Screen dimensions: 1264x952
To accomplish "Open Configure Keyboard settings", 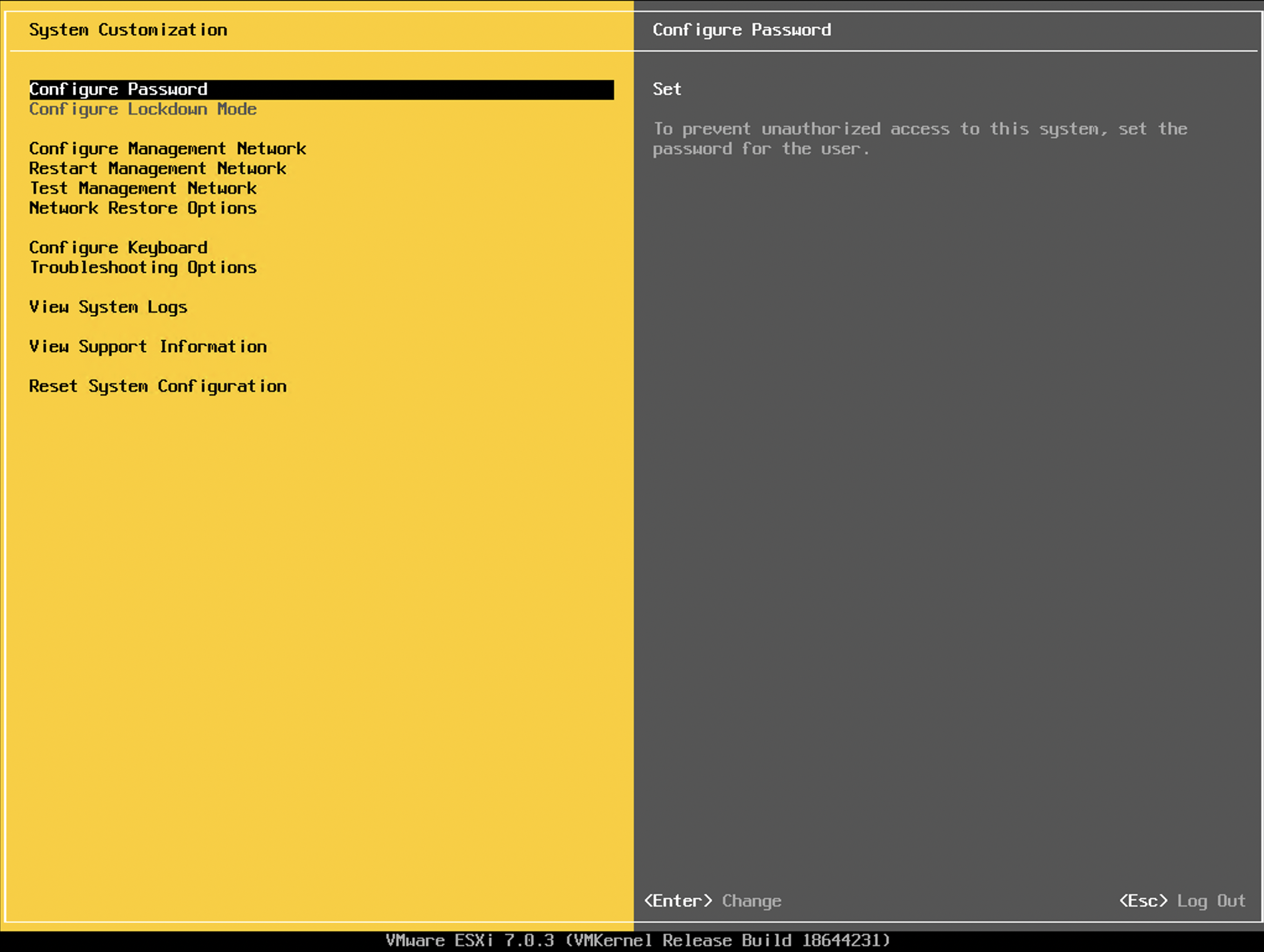I will click(x=118, y=248).
